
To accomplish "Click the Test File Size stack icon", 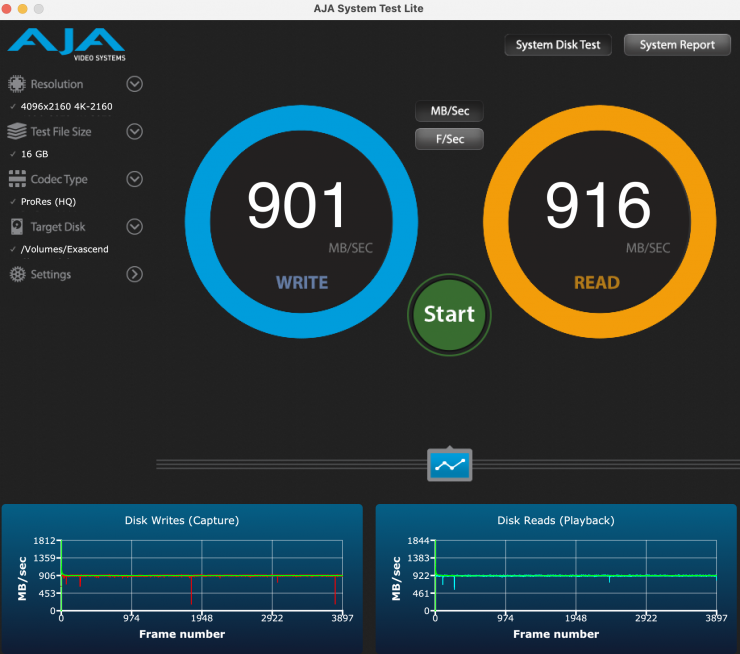I will (16, 132).
